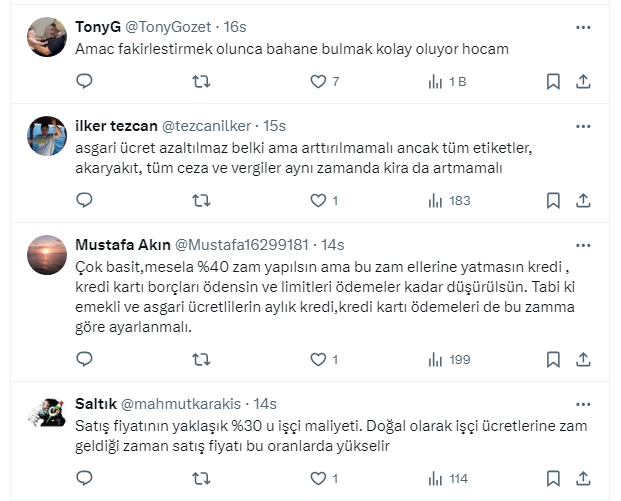Viewport: 621px width, 501px height.
Task: Reply to TonyG's tweet
Action: 84,82
